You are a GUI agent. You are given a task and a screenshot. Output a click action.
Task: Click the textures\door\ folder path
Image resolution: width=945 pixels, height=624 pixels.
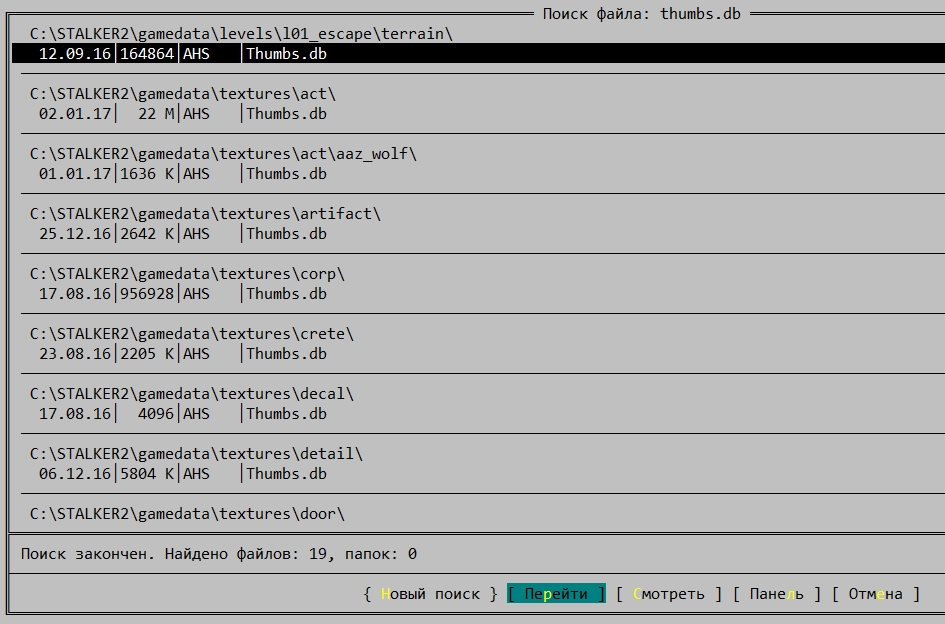tap(187, 514)
